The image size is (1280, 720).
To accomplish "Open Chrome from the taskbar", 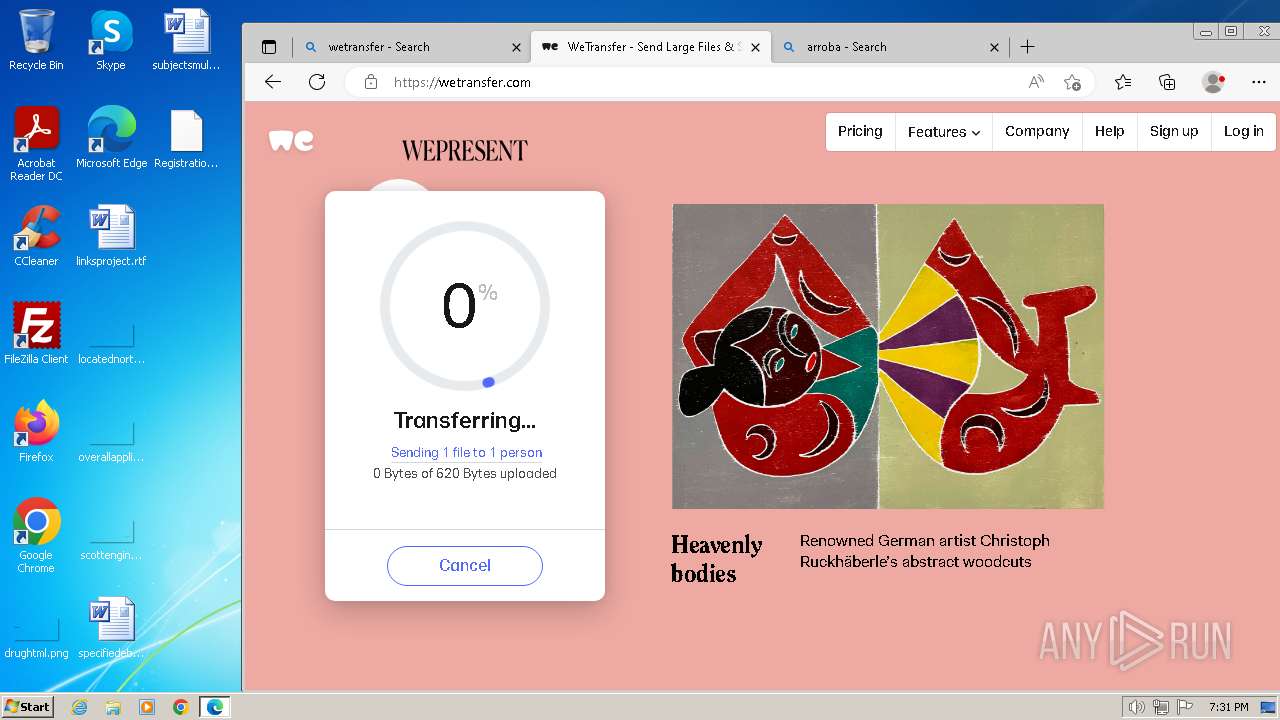I will coord(181,707).
